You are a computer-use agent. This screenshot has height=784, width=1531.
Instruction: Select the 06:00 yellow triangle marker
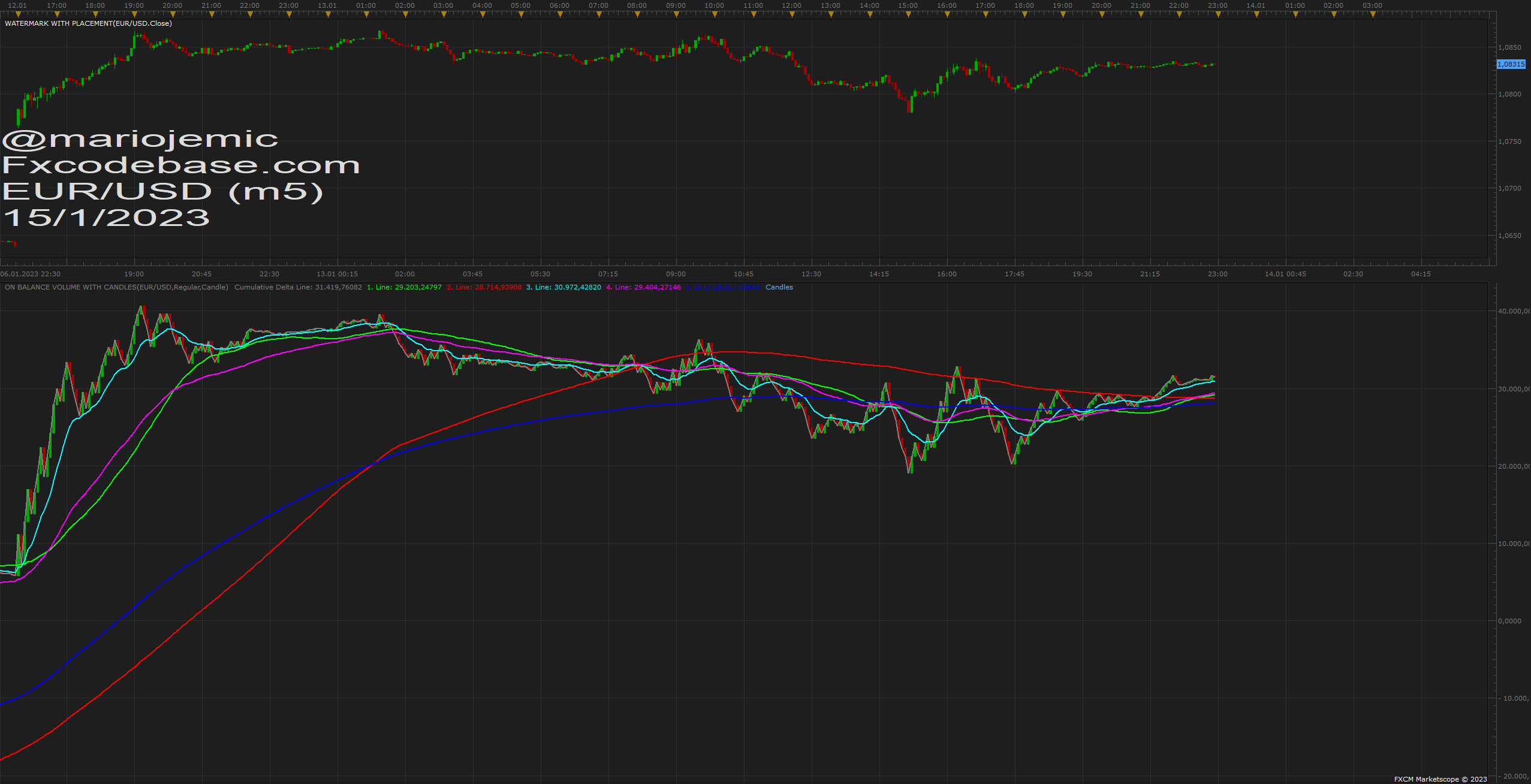click(560, 14)
